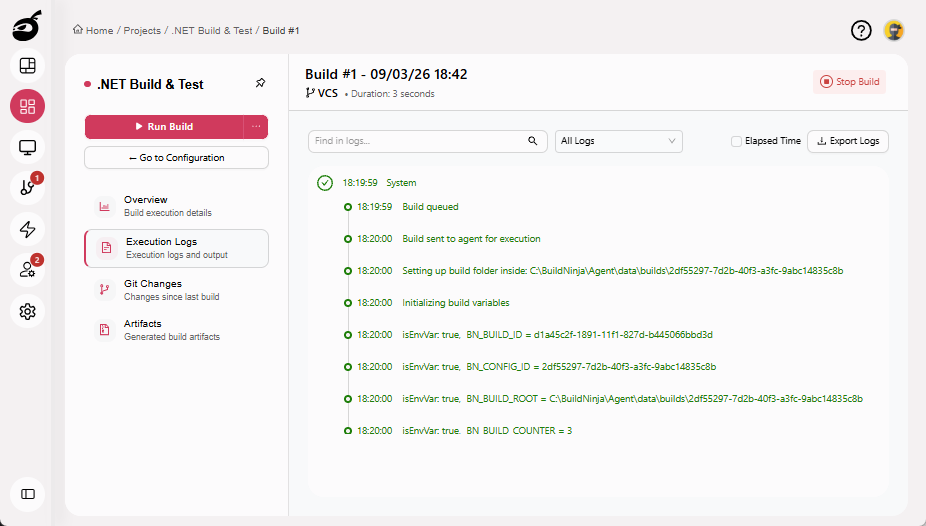926x526 pixels.
Task: Collapse the System log group
Action: tap(324, 183)
